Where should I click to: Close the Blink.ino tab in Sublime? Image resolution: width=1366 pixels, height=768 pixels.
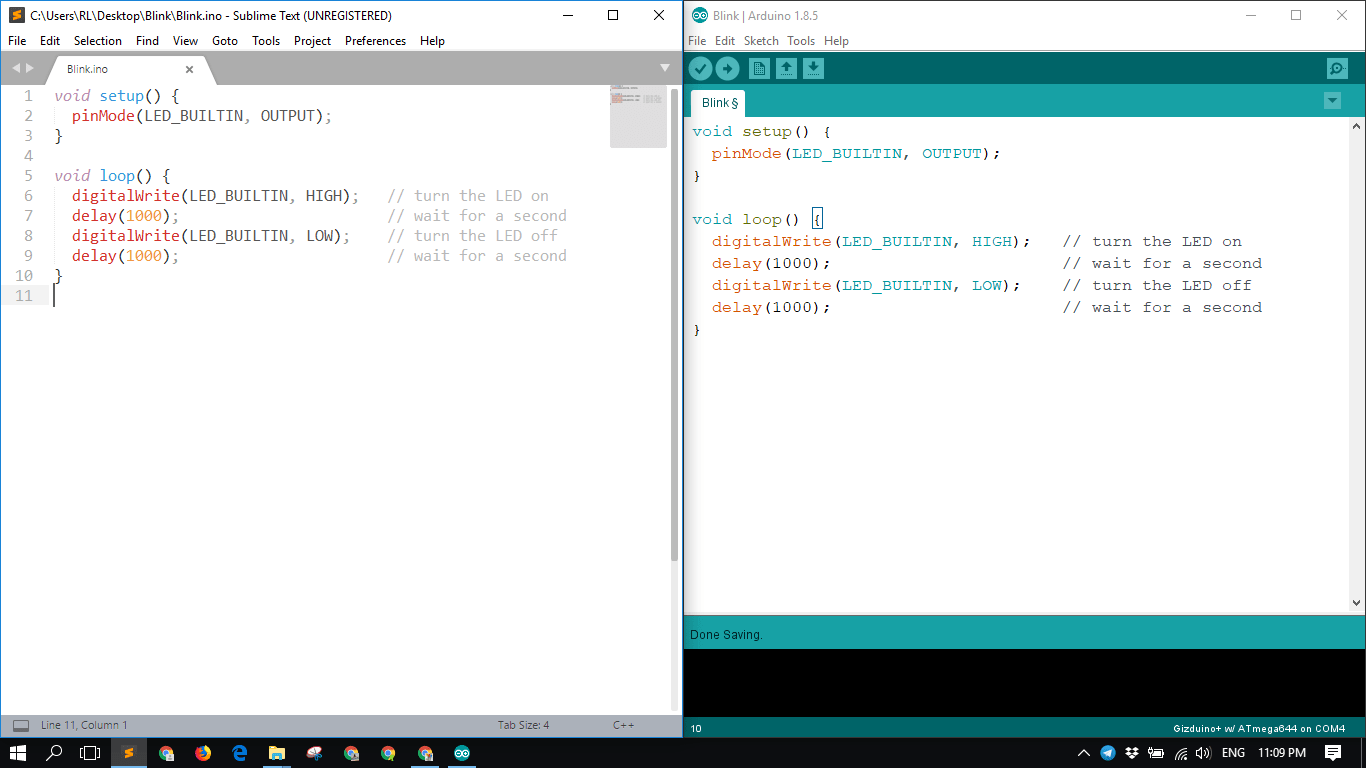tap(189, 70)
